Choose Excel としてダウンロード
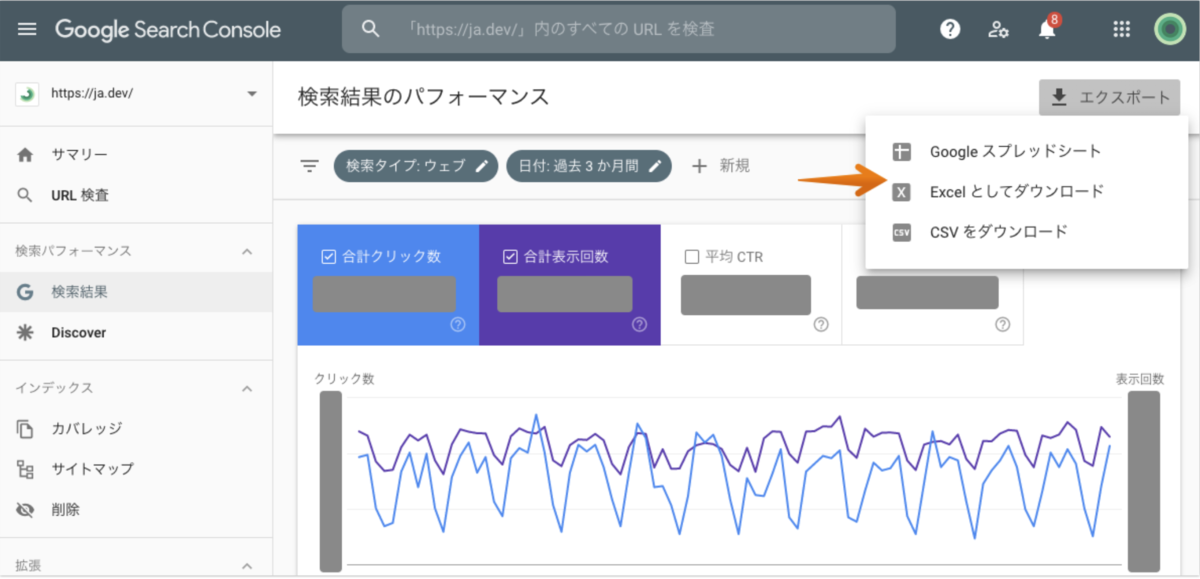The height and width of the screenshot is (579, 1200). tap(1026, 191)
